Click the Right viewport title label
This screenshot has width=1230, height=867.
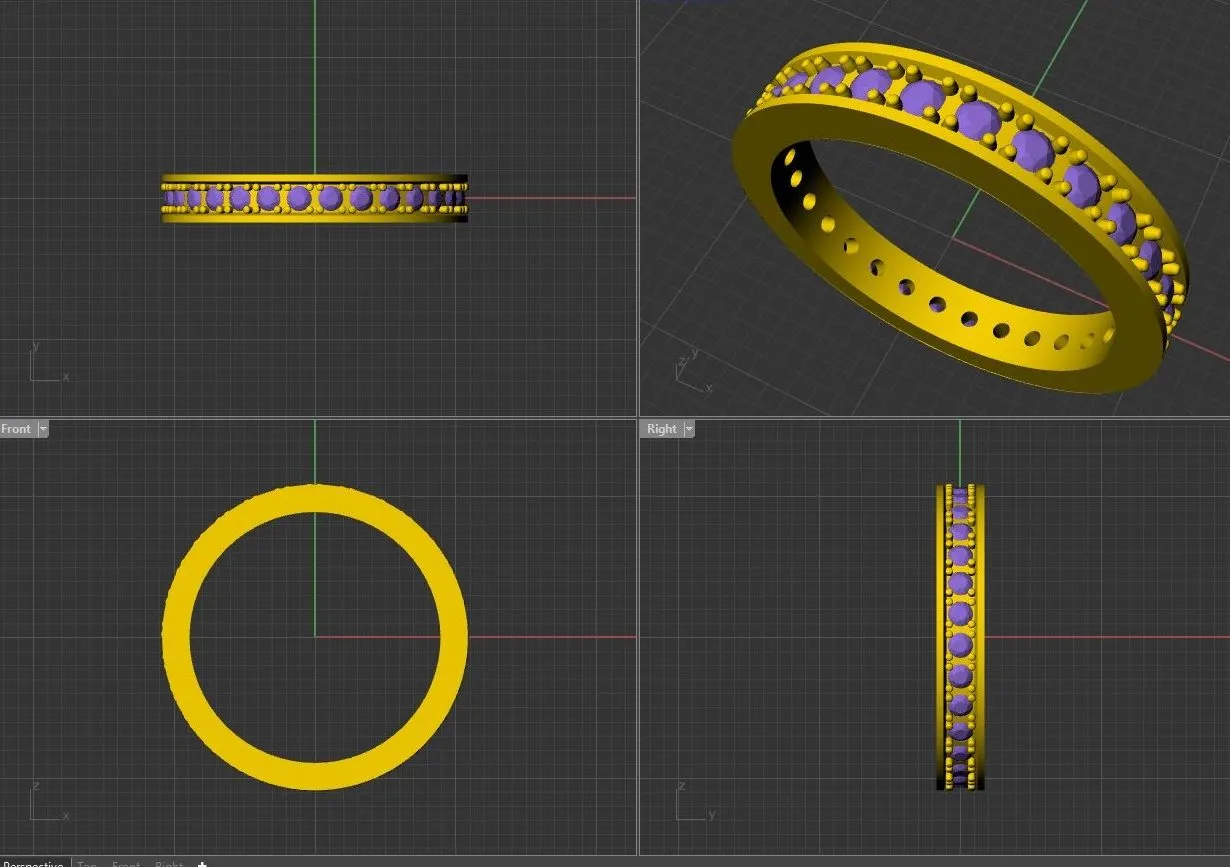coord(661,429)
